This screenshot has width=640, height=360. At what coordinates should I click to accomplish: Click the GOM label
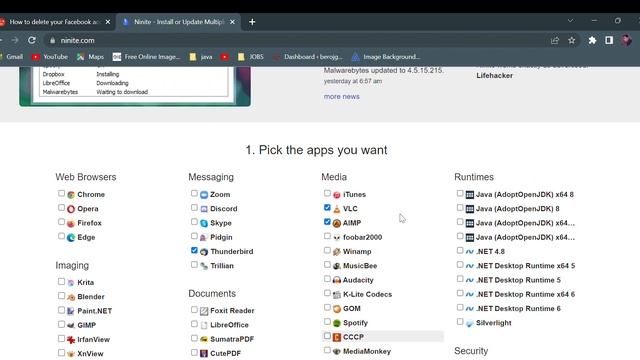point(352,309)
